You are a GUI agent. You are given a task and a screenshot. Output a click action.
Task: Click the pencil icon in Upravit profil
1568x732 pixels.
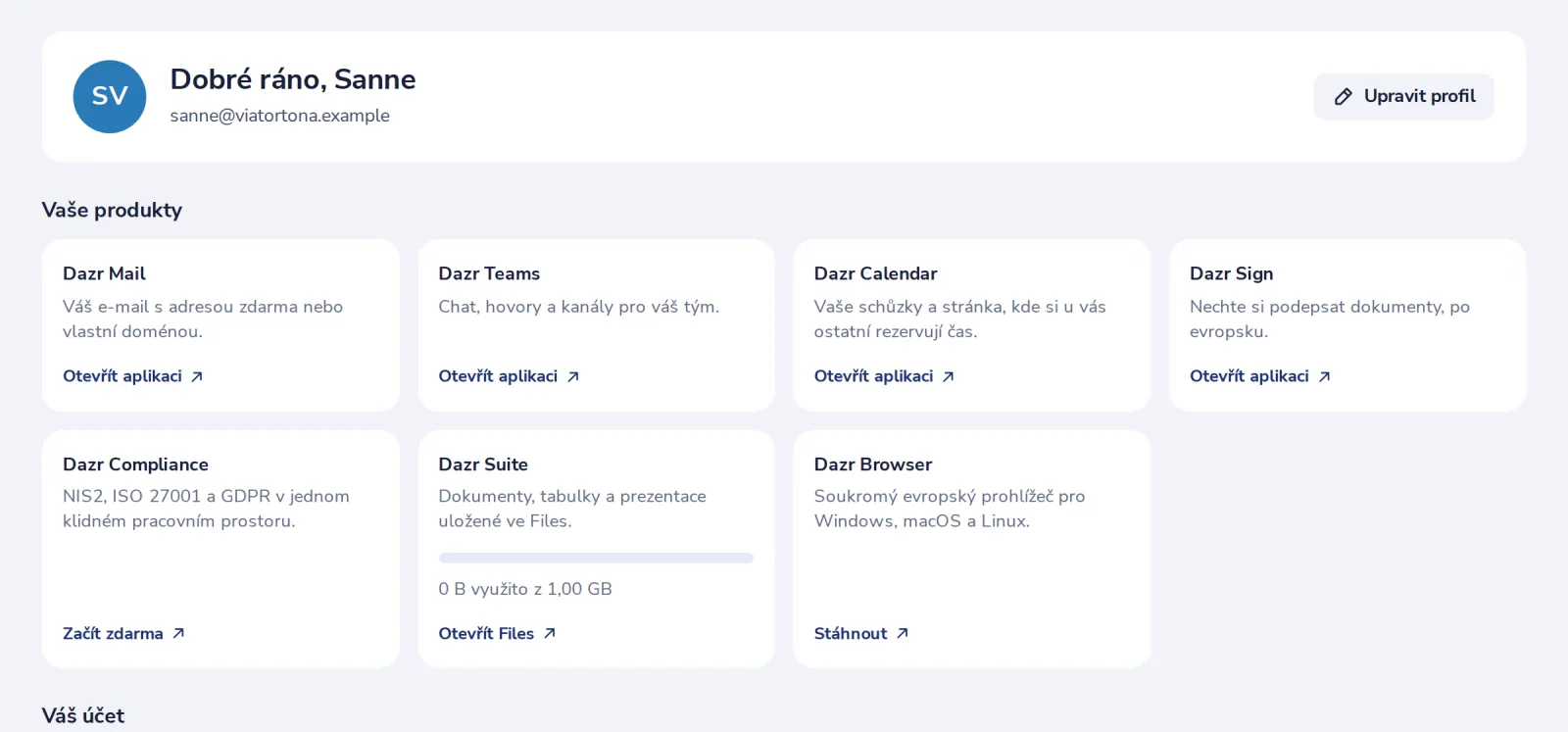1344,96
